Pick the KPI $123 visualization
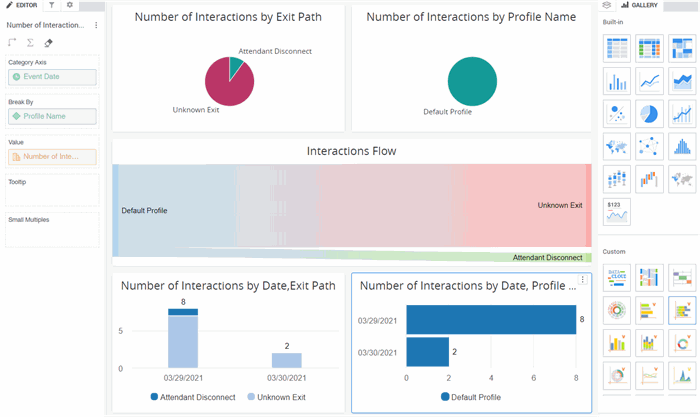The image size is (700, 417). 617,211
